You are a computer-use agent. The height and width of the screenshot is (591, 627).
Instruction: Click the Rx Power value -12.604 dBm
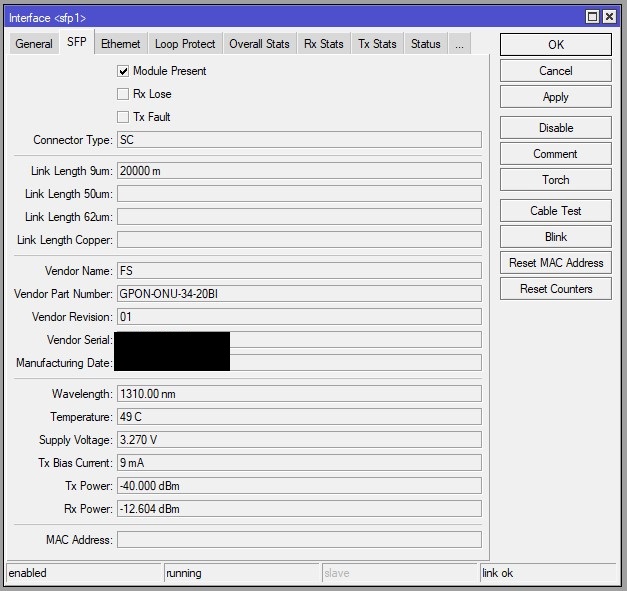tap(299, 509)
